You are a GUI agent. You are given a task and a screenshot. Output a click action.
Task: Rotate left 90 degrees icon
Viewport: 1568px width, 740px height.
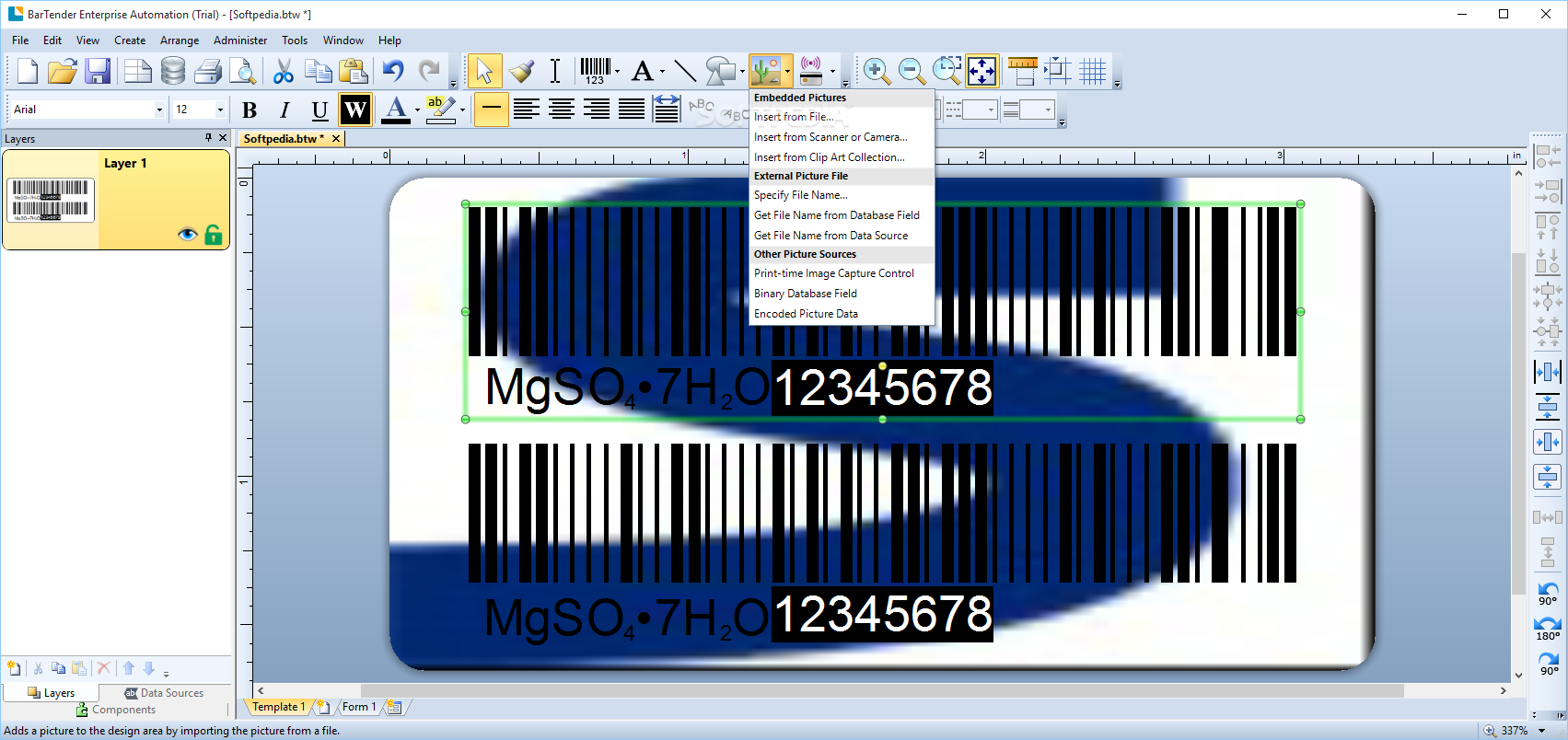tap(1548, 593)
